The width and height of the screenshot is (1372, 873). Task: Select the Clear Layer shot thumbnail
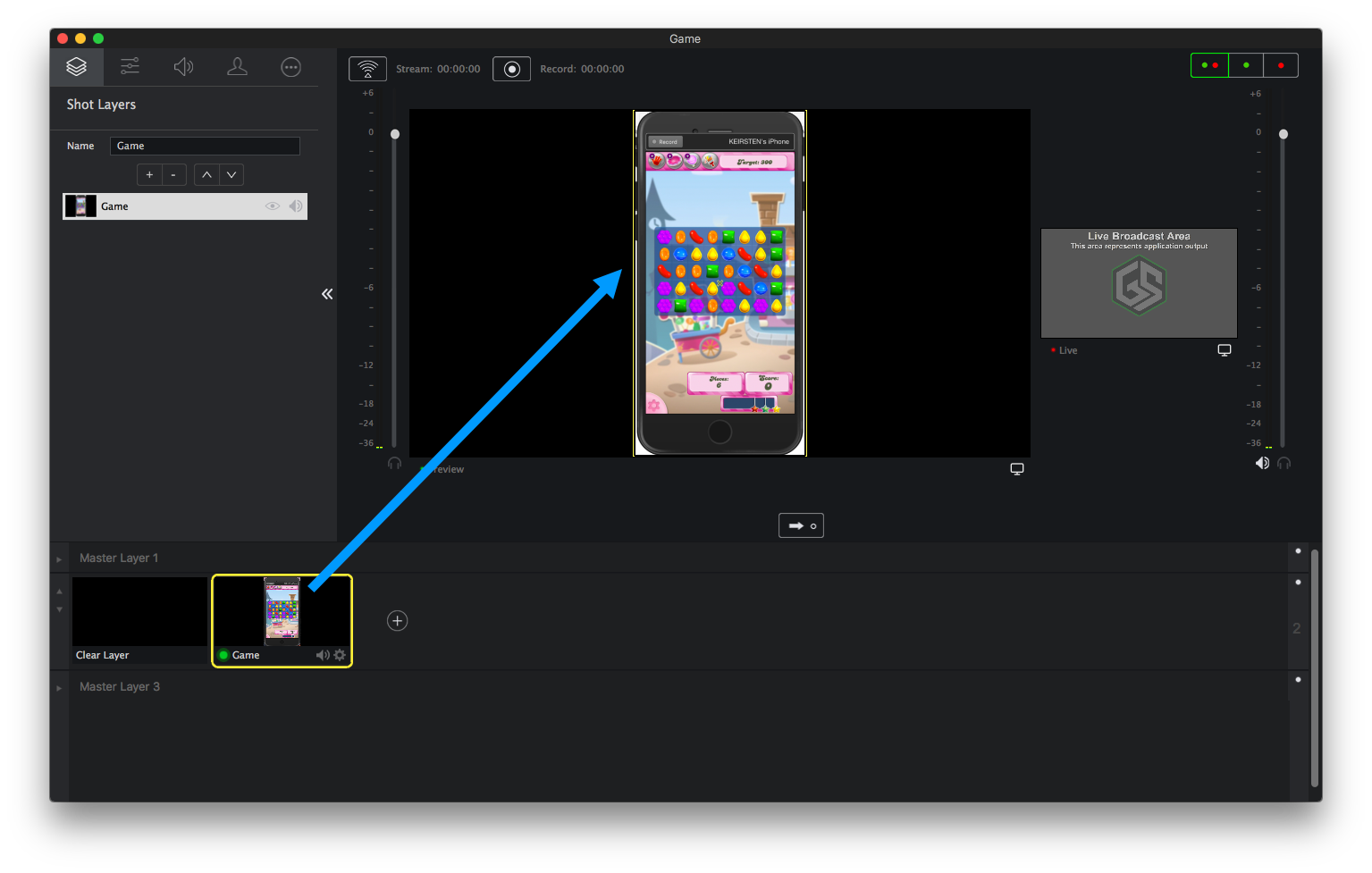(139, 611)
